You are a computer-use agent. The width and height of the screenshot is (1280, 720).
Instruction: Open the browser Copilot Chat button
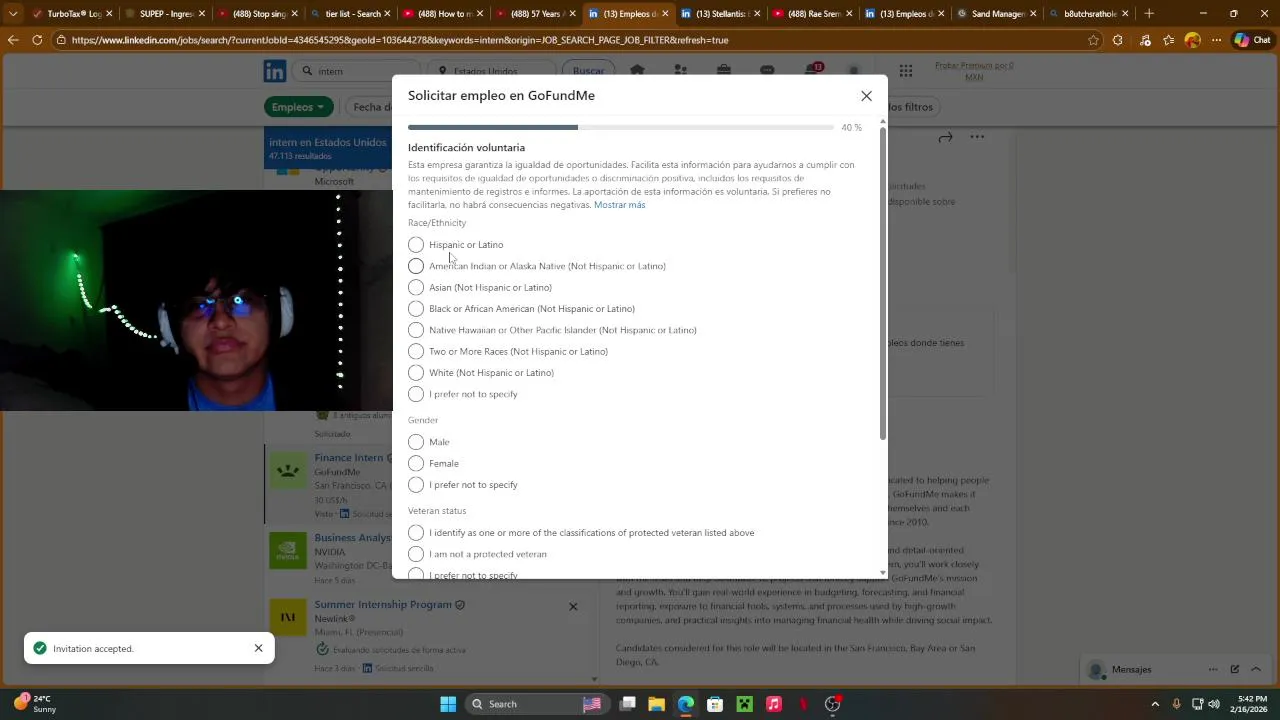pos(1254,40)
